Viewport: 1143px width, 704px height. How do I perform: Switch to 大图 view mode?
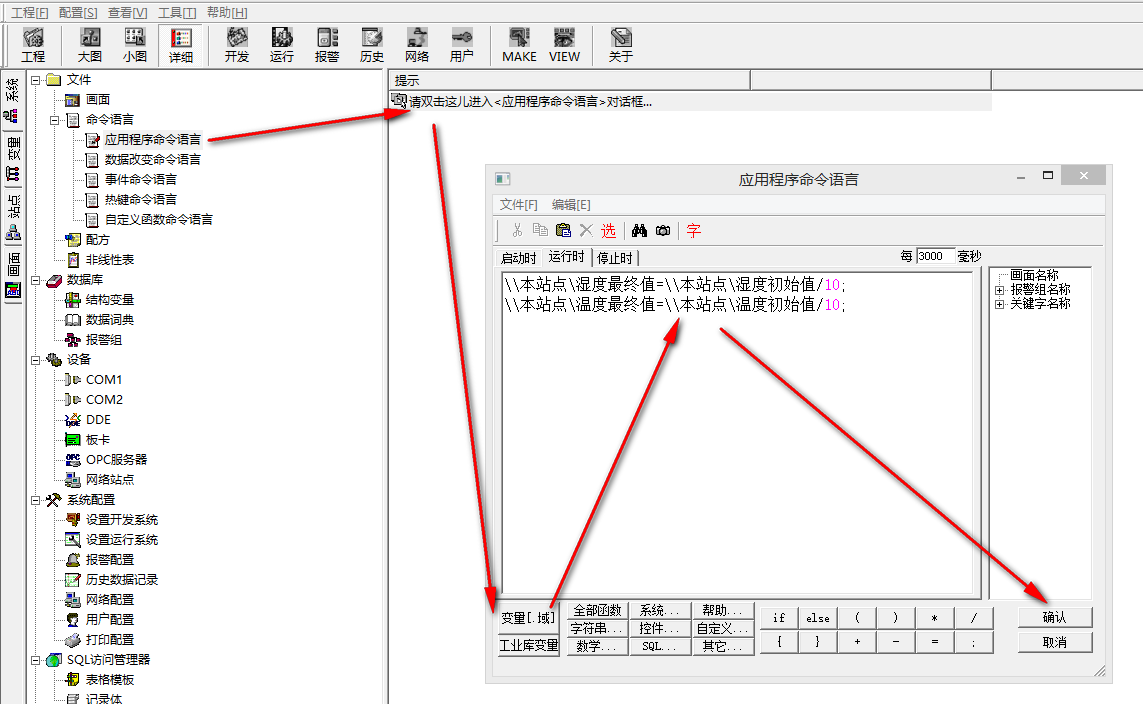coord(90,45)
